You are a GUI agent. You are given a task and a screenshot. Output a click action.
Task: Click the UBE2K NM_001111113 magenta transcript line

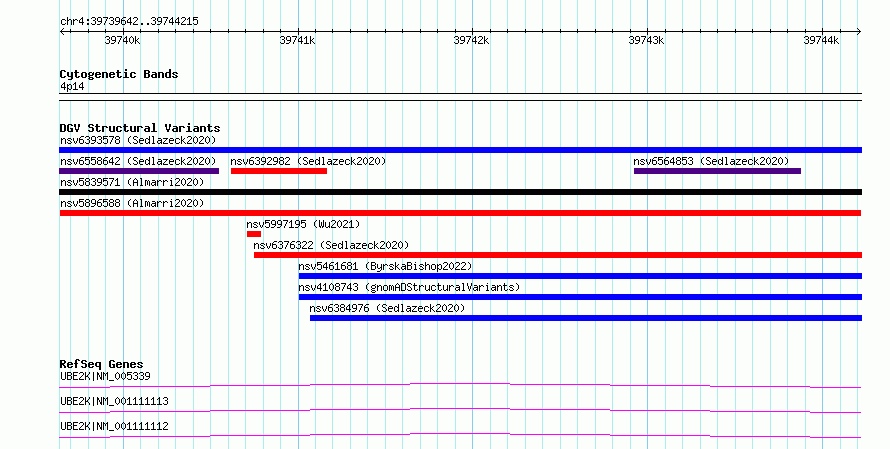(460, 410)
